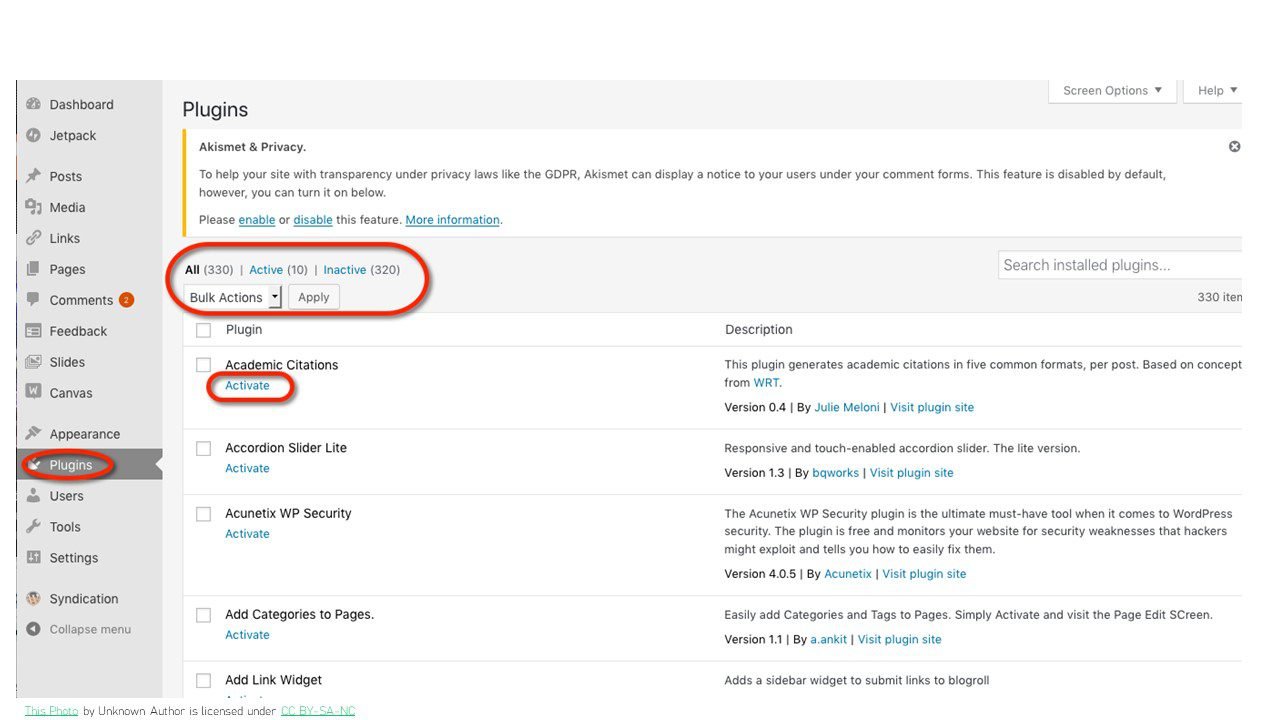1280x720 pixels.
Task: Filter plugins by All (330)
Action: [x=209, y=270]
